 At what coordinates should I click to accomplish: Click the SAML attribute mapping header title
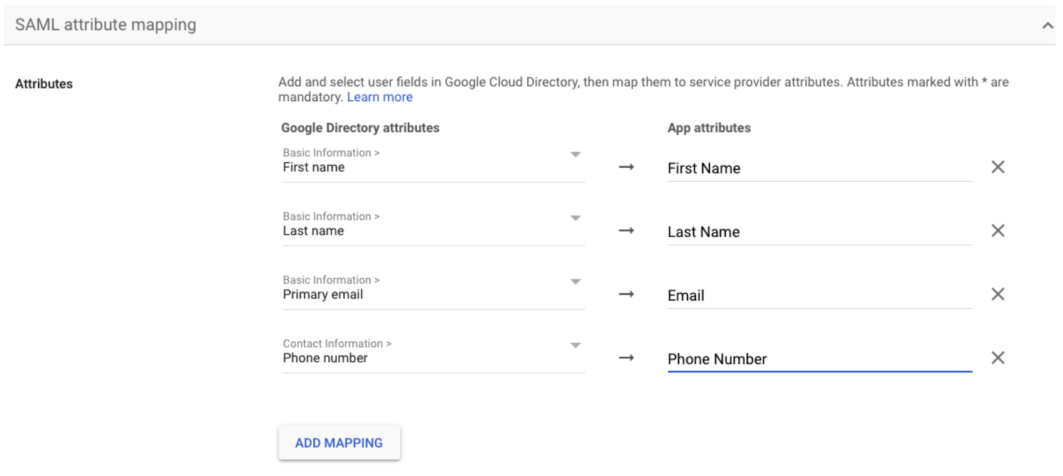tap(105, 25)
